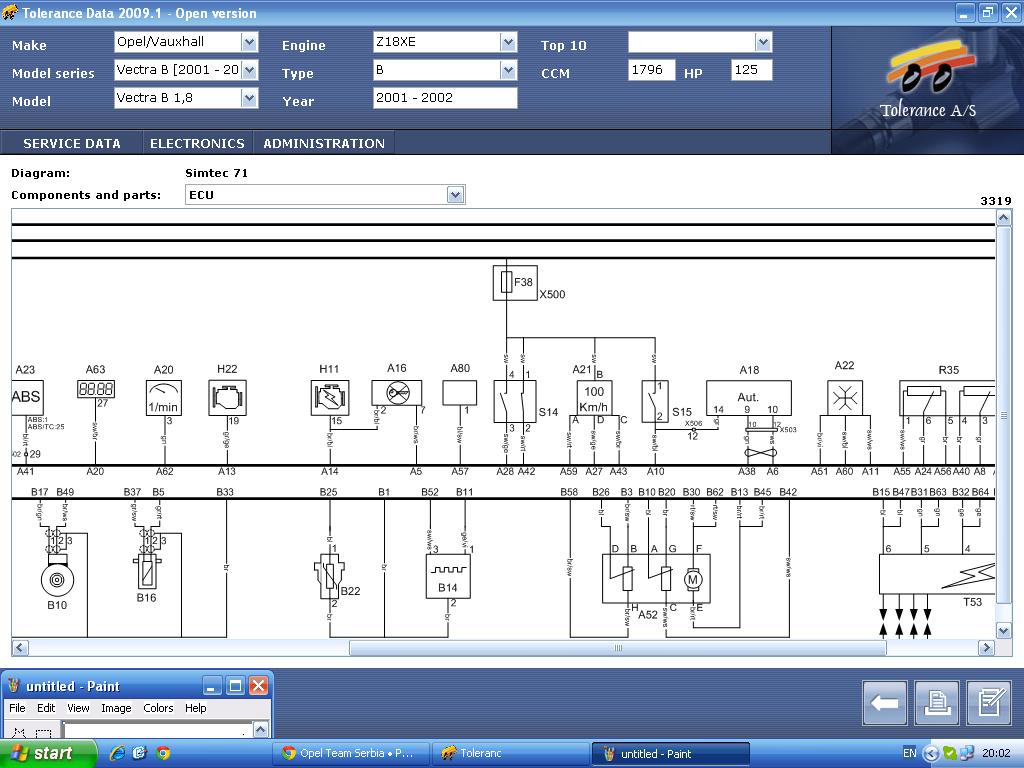Click the diagram scroll left arrow
The width and height of the screenshot is (1024, 768).
click(20, 648)
